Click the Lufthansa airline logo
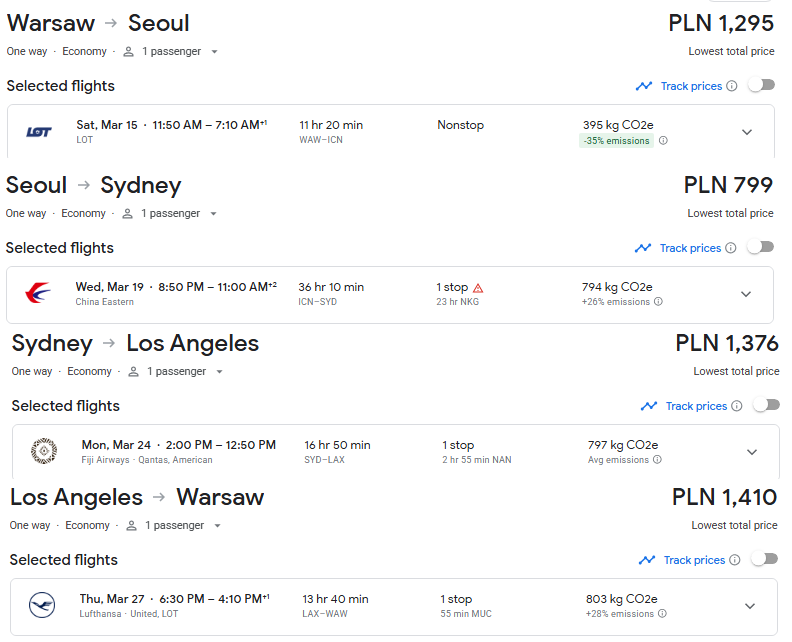The height and width of the screenshot is (642, 792). (x=42, y=605)
